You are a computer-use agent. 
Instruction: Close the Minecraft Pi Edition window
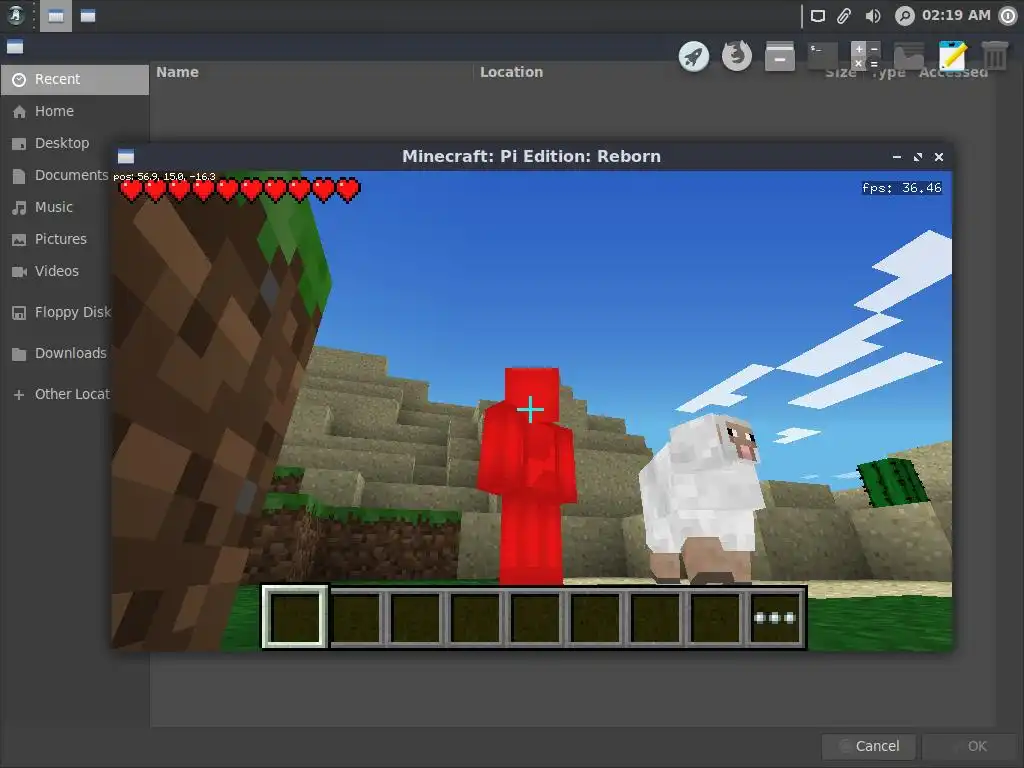938,157
